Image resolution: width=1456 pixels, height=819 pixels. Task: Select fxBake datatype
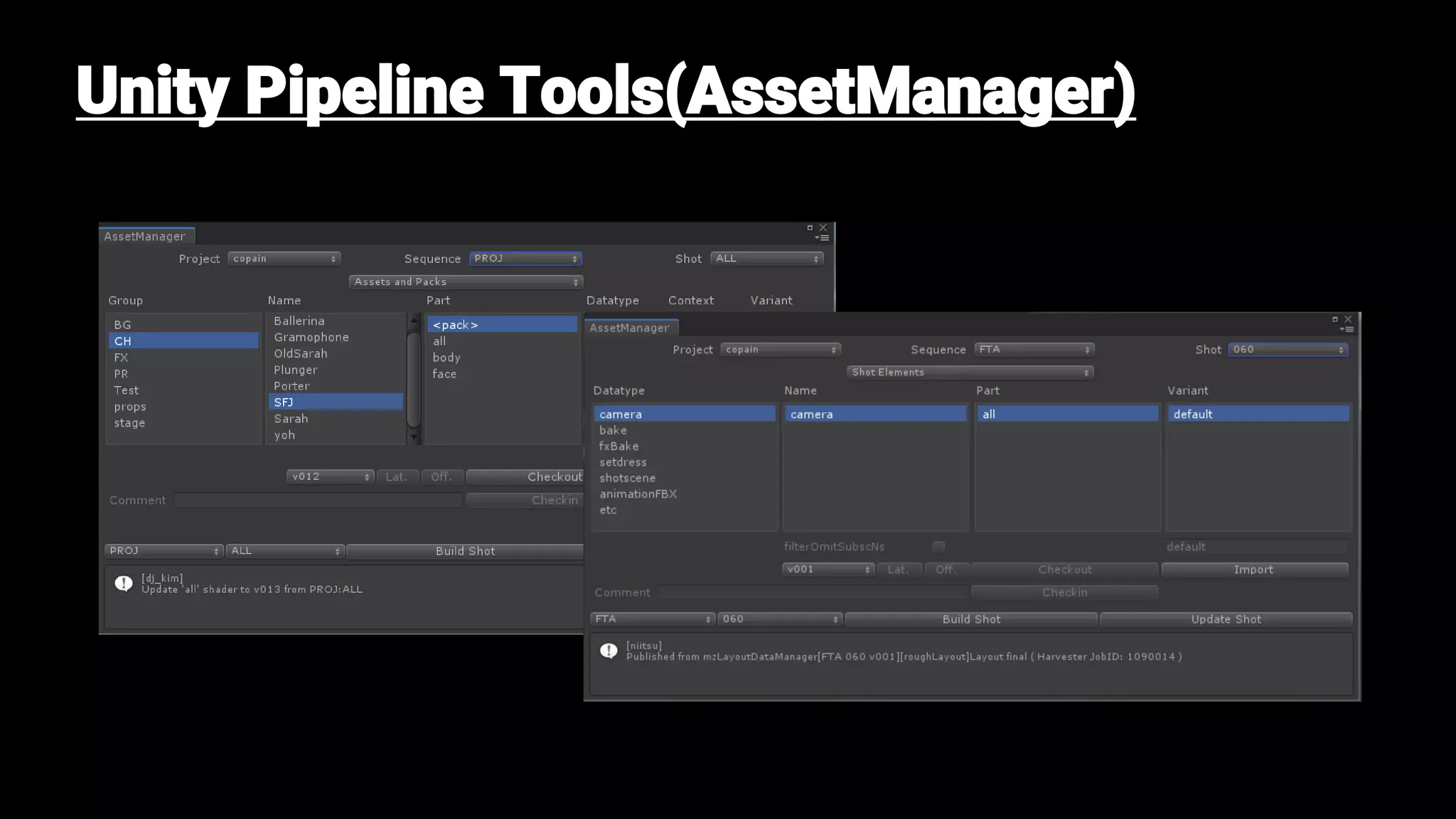point(685,446)
